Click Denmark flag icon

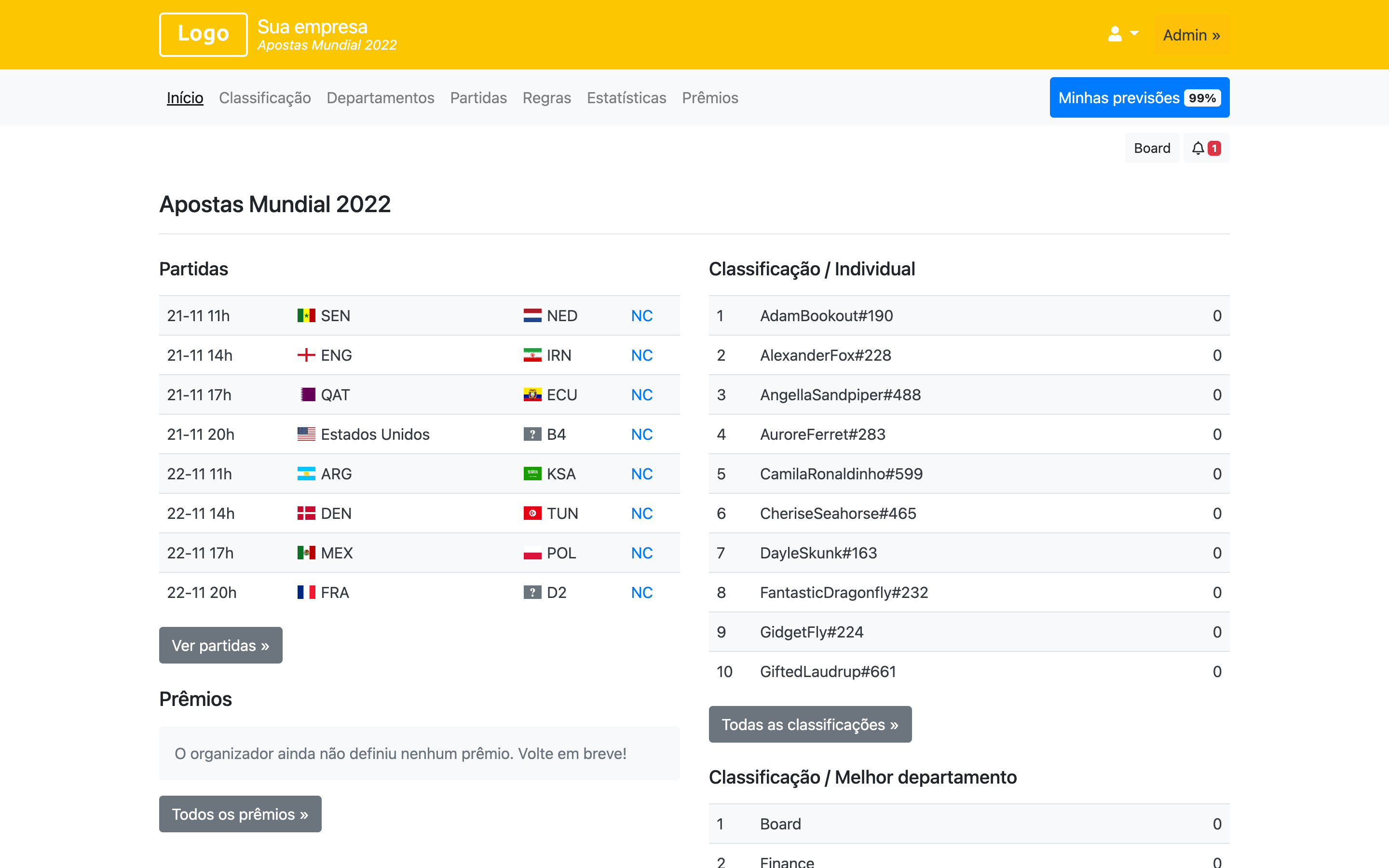[307, 514]
